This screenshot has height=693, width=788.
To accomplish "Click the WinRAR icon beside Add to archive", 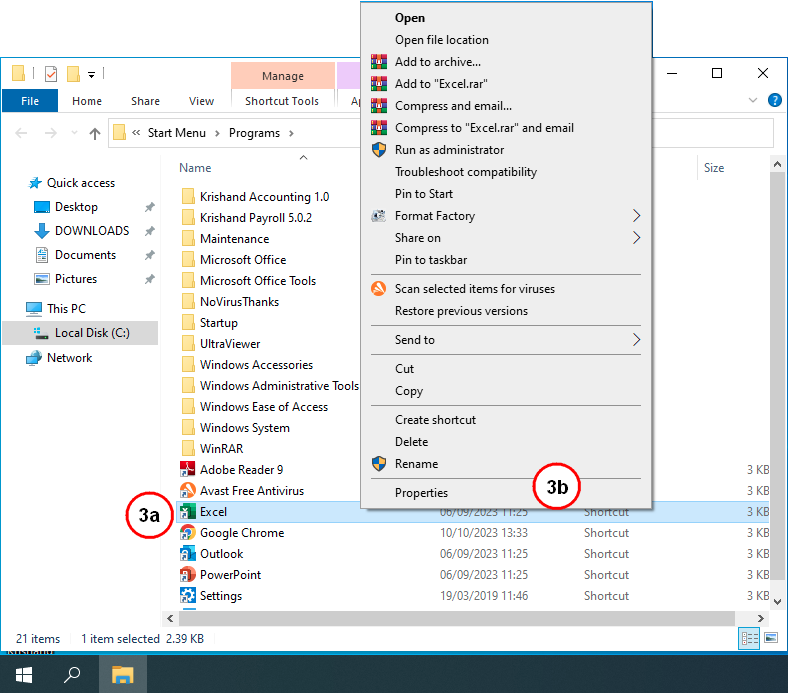I will tap(379, 62).
